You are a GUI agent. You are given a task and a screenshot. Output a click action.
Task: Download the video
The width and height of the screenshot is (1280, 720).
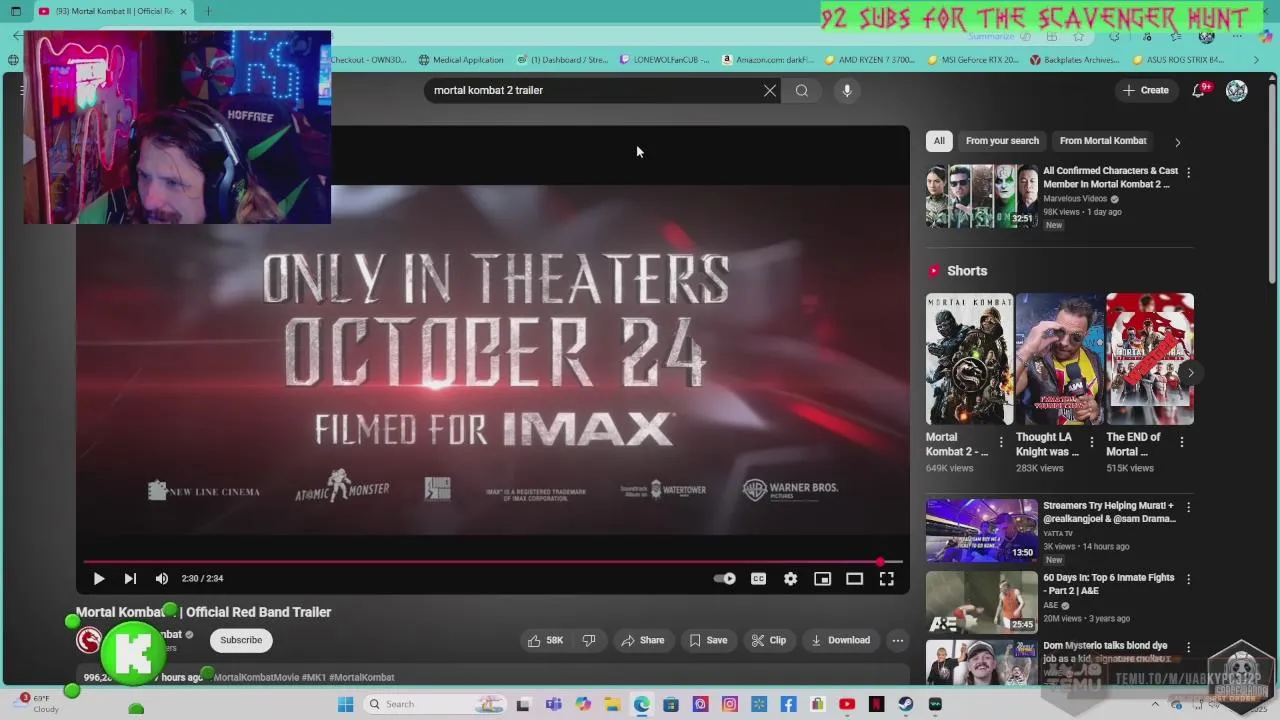click(840, 640)
